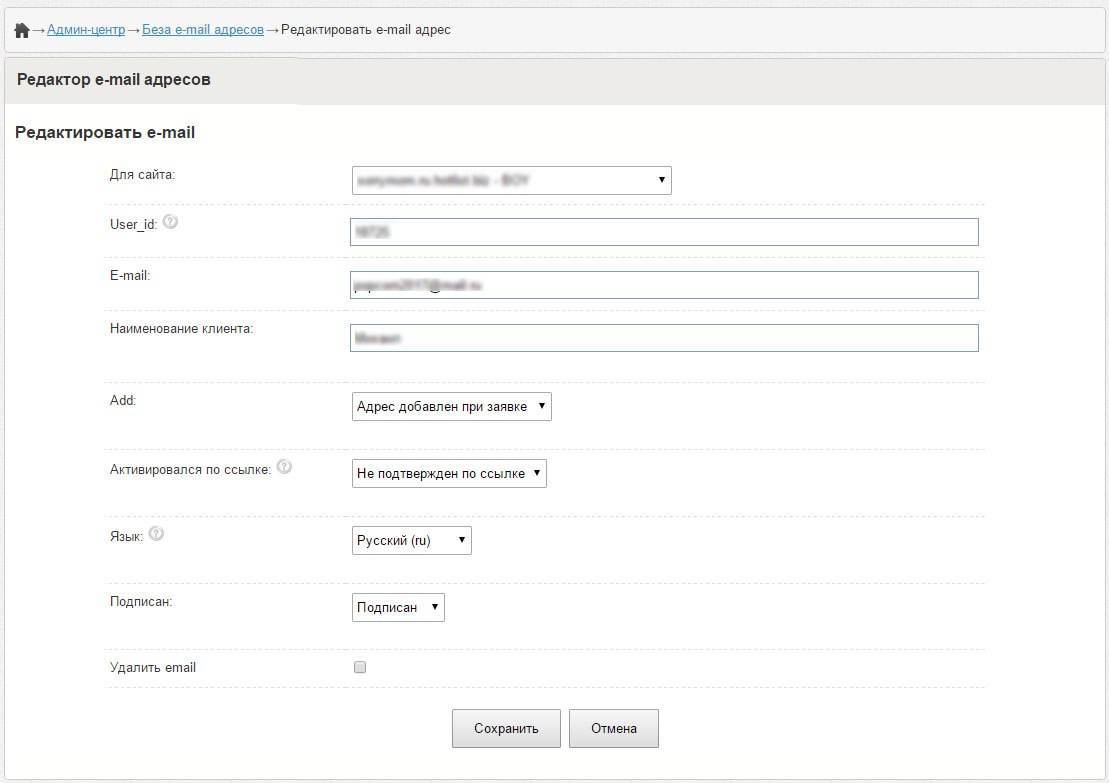This screenshot has width=1109, height=783.
Task: Open the Админ-центр breadcrumb link
Action: click(86, 30)
